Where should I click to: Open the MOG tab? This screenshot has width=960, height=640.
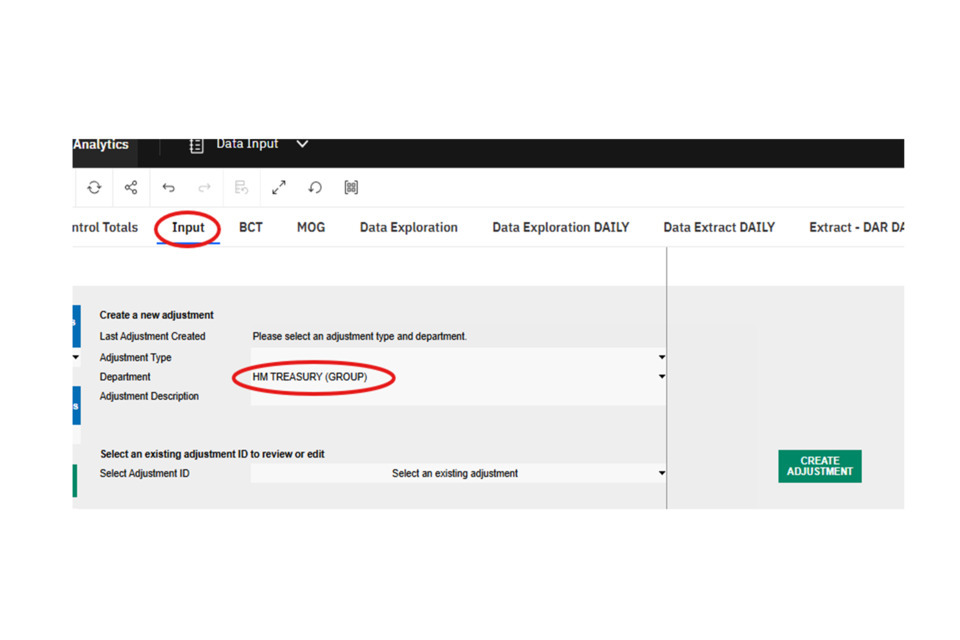click(311, 228)
